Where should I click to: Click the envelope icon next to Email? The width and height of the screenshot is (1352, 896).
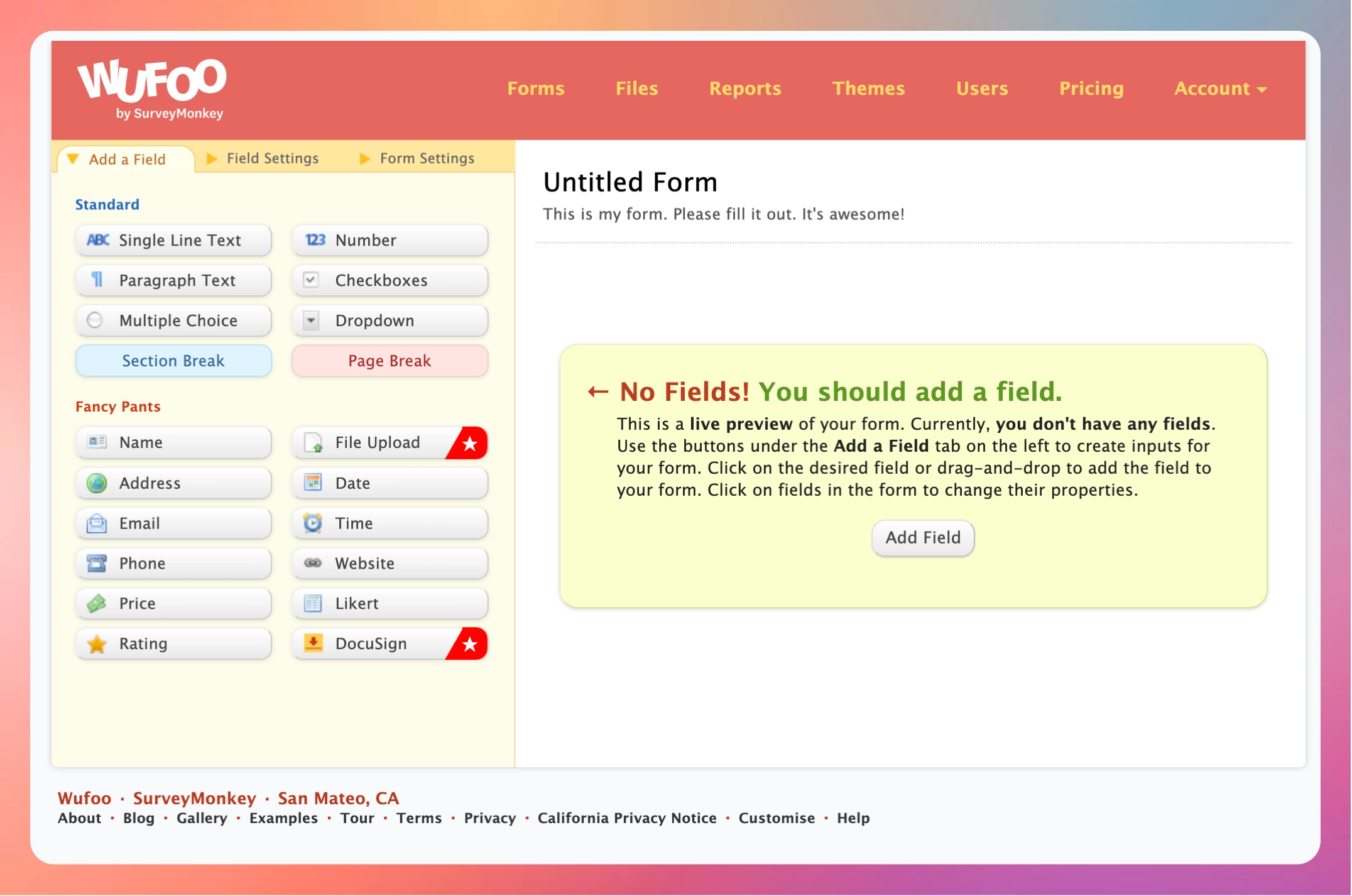[x=97, y=523]
